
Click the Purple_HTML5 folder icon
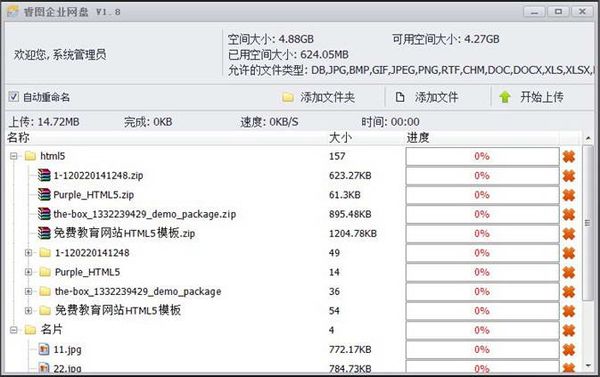click(x=45, y=272)
